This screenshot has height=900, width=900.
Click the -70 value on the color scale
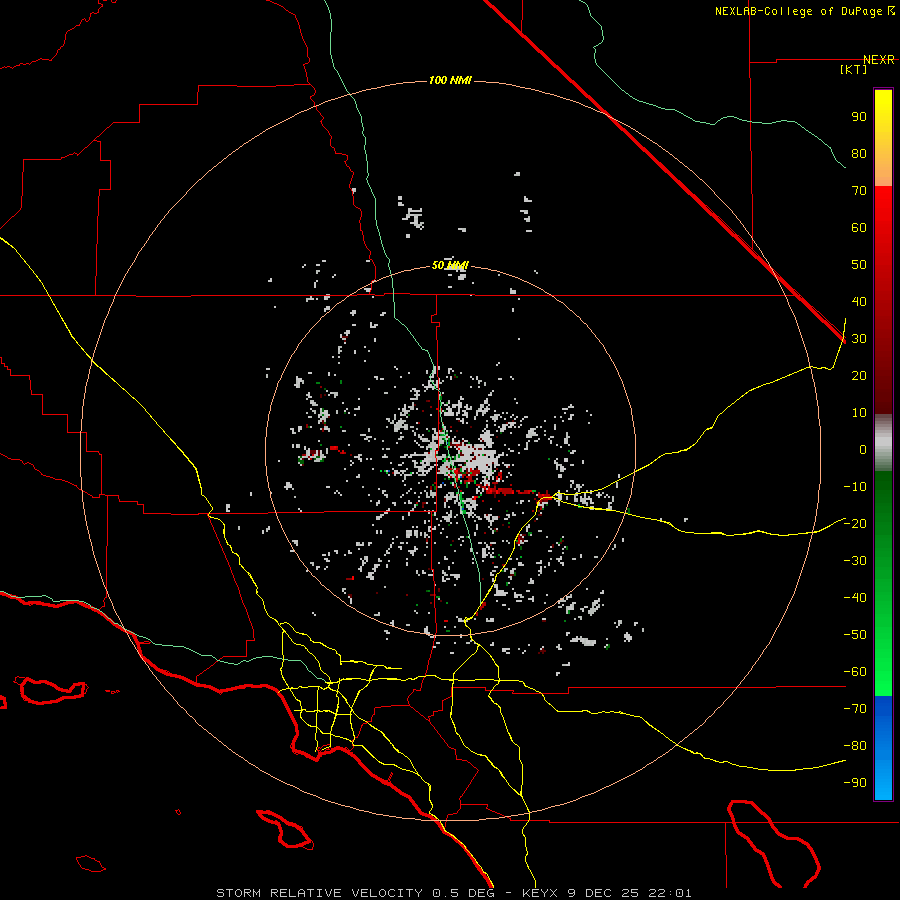pyautogui.click(x=855, y=709)
